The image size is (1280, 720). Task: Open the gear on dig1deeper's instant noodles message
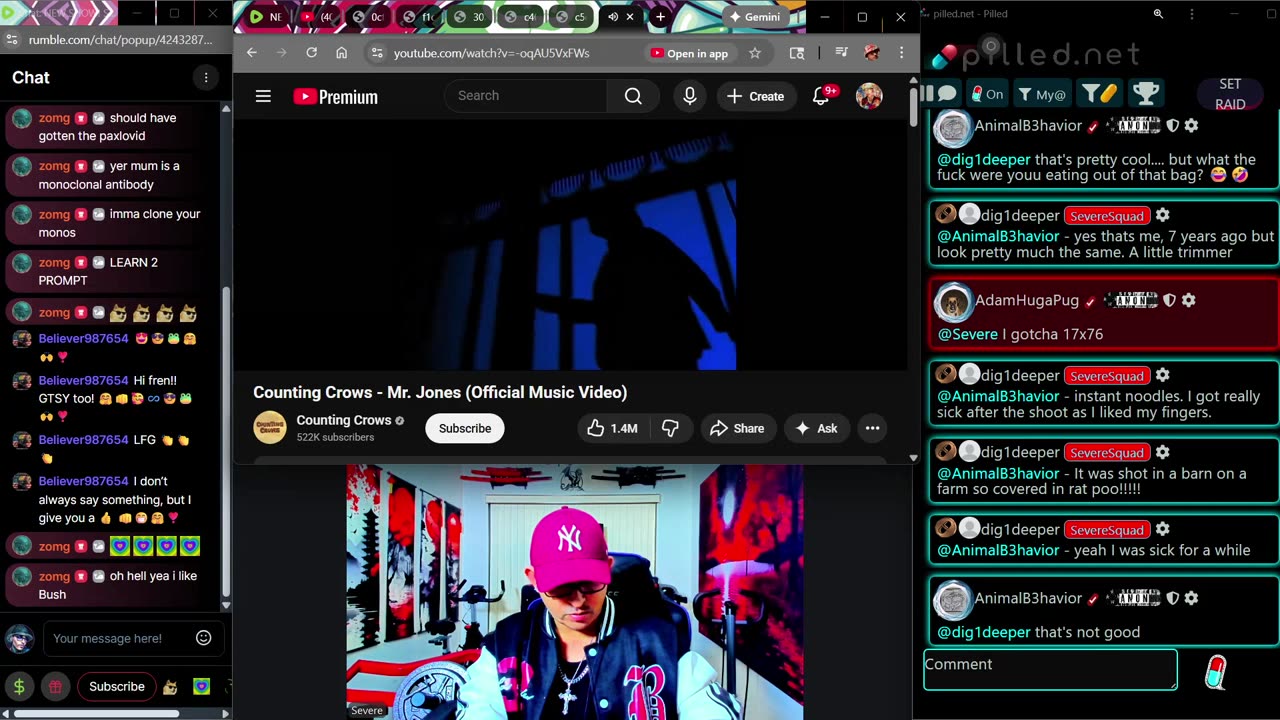coord(1162,375)
